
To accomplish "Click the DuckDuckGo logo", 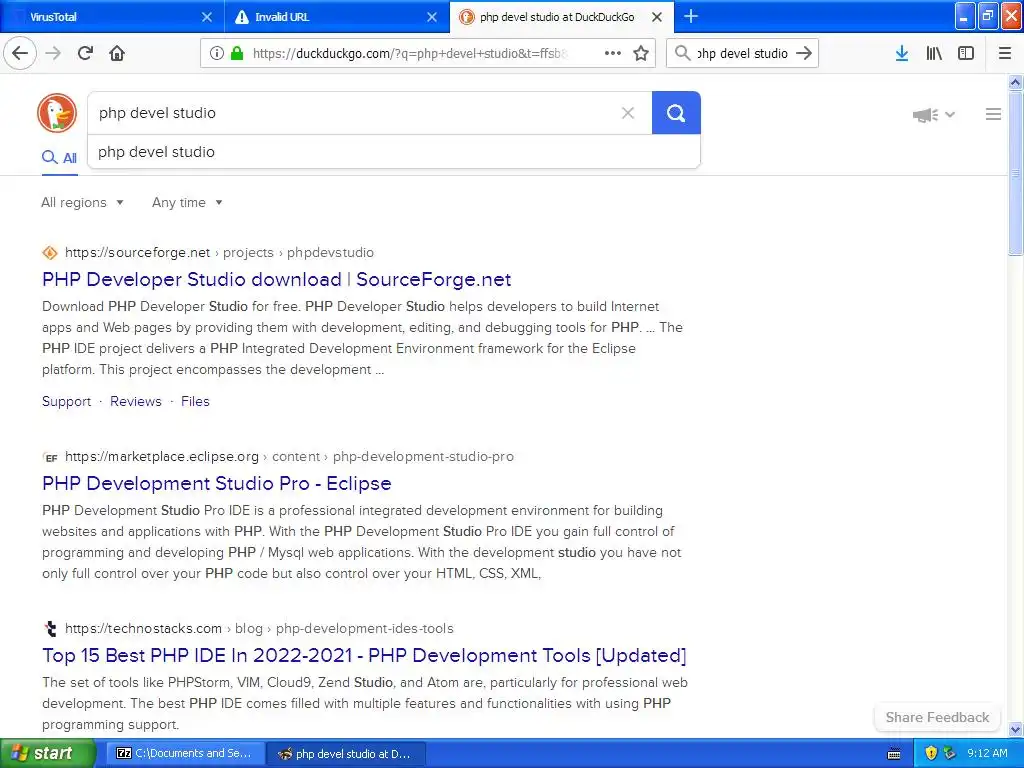I will tap(57, 113).
